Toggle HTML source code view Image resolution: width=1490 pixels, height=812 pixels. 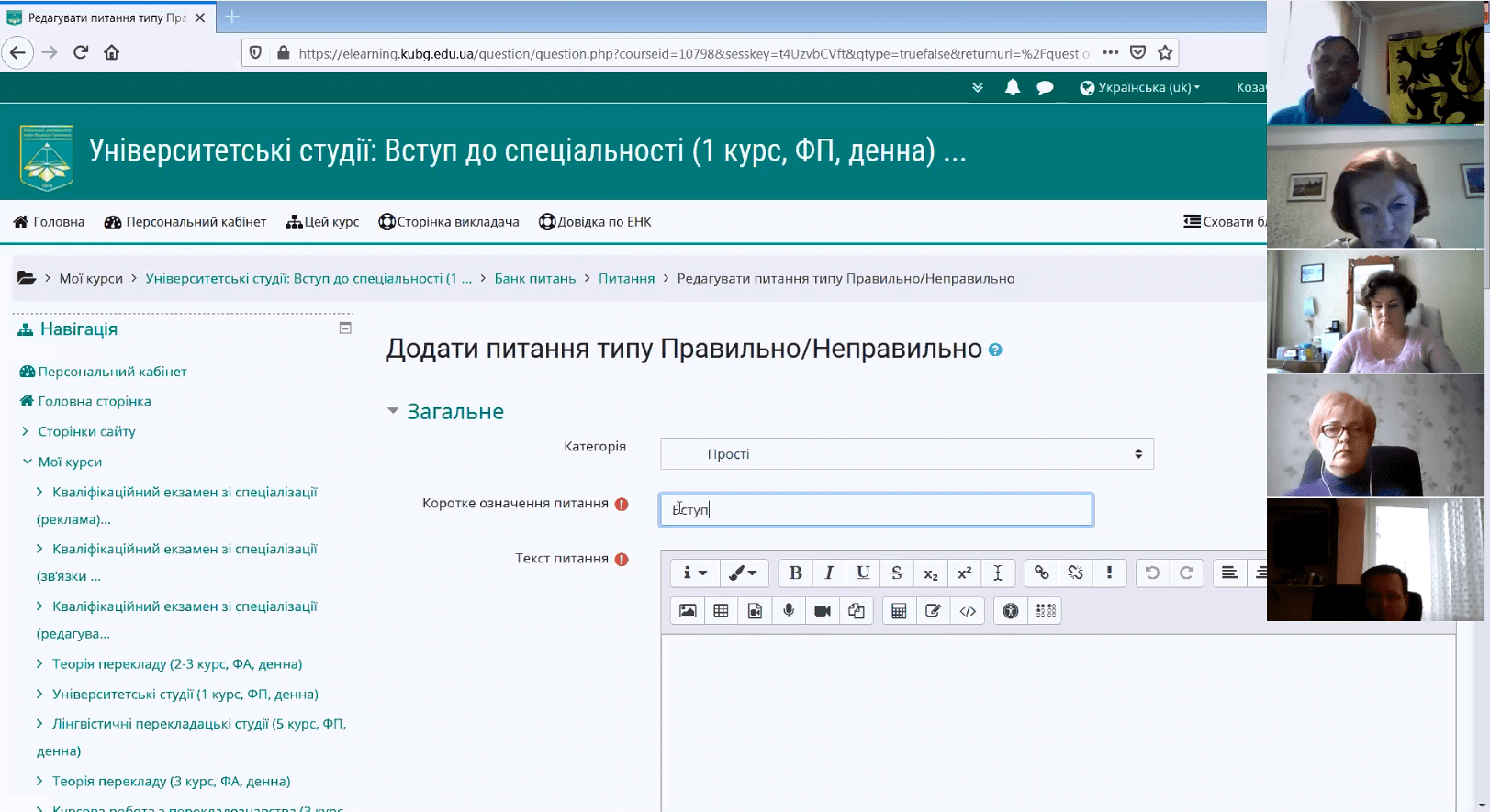tap(968, 611)
